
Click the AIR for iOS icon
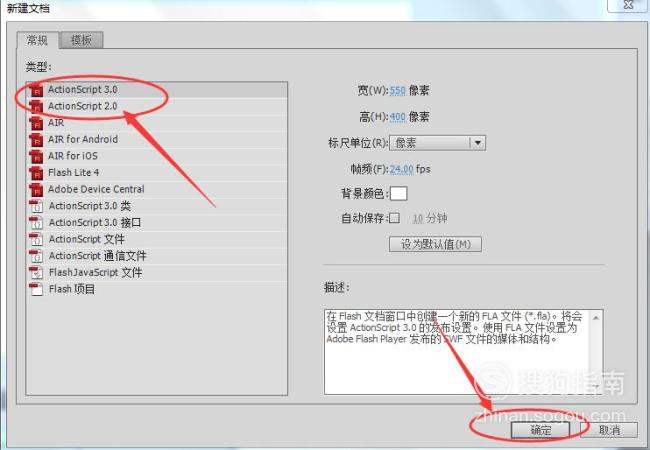click(x=36, y=156)
